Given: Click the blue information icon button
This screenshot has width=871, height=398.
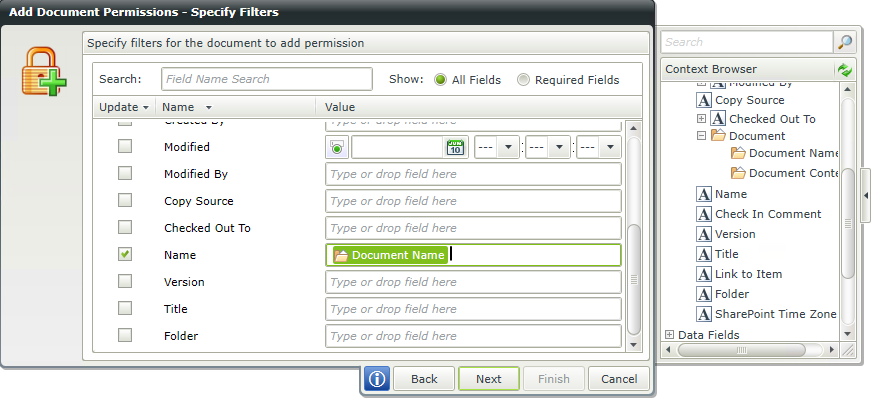Looking at the screenshot, I should [x=377, y=379].
